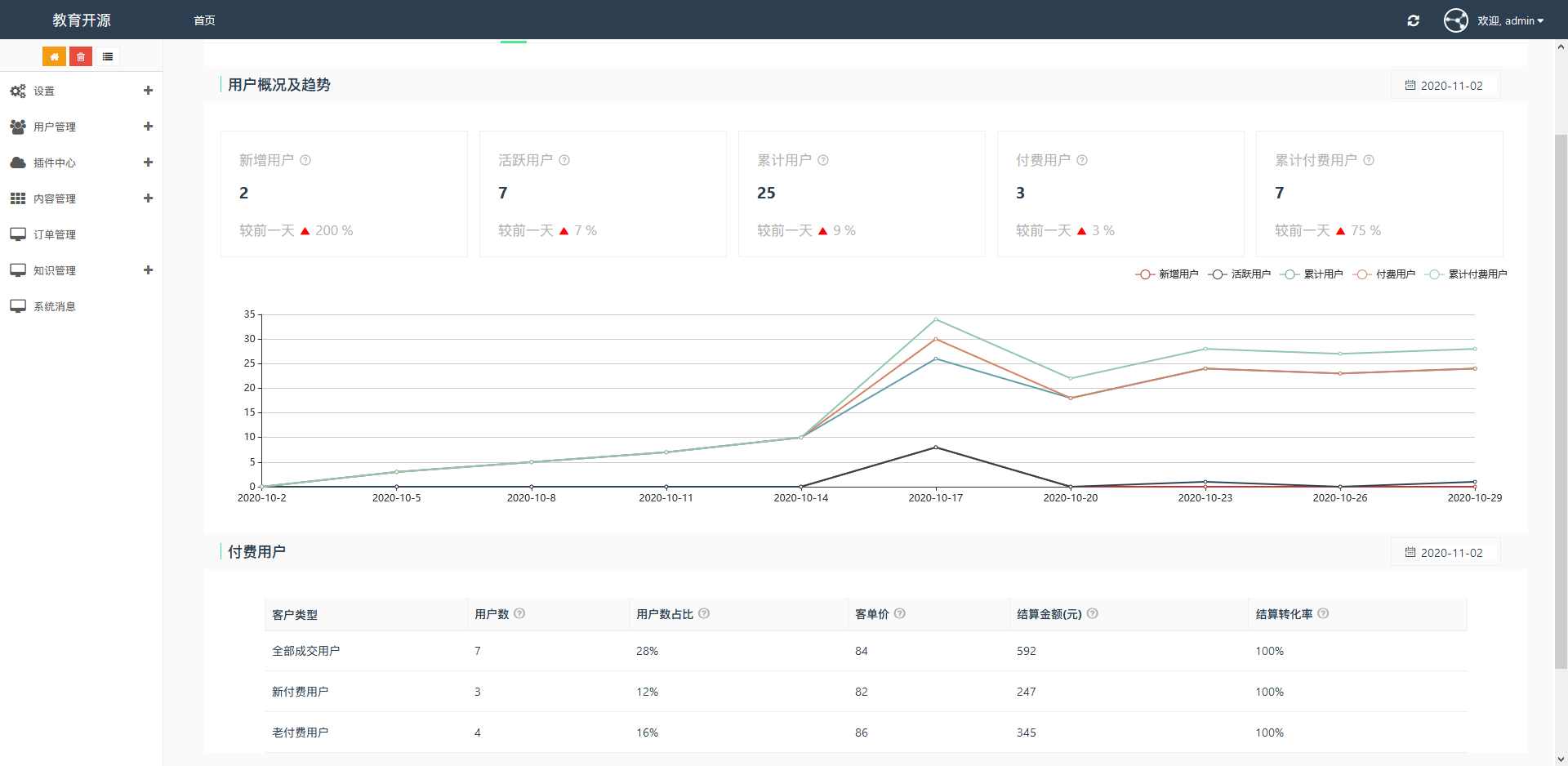Viewport: 1568px width, 766px height.
Task: Click help icon in 客单价 column header
Action: (x=900, y=613)
